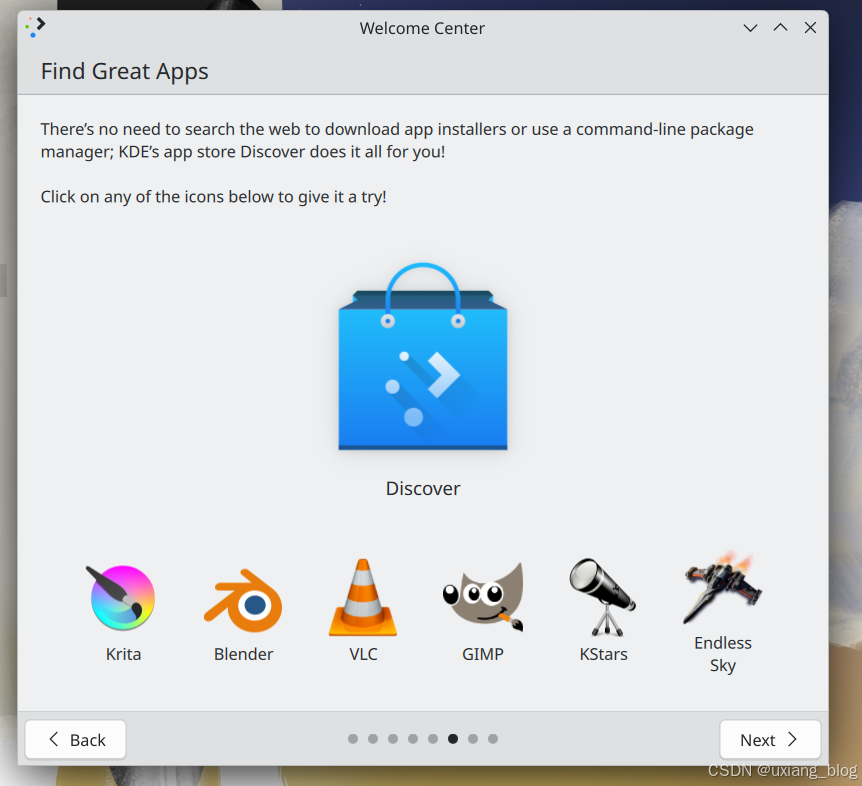The width and height of the screenshot is (862, 786).
Task: Open the Discover shopping bag icon
Action: 423,356
